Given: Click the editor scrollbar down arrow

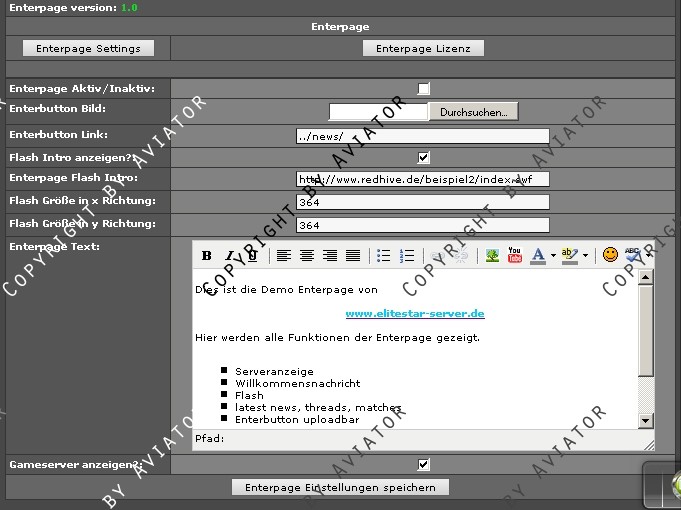Looking at the screenshot, I should 645,420.
